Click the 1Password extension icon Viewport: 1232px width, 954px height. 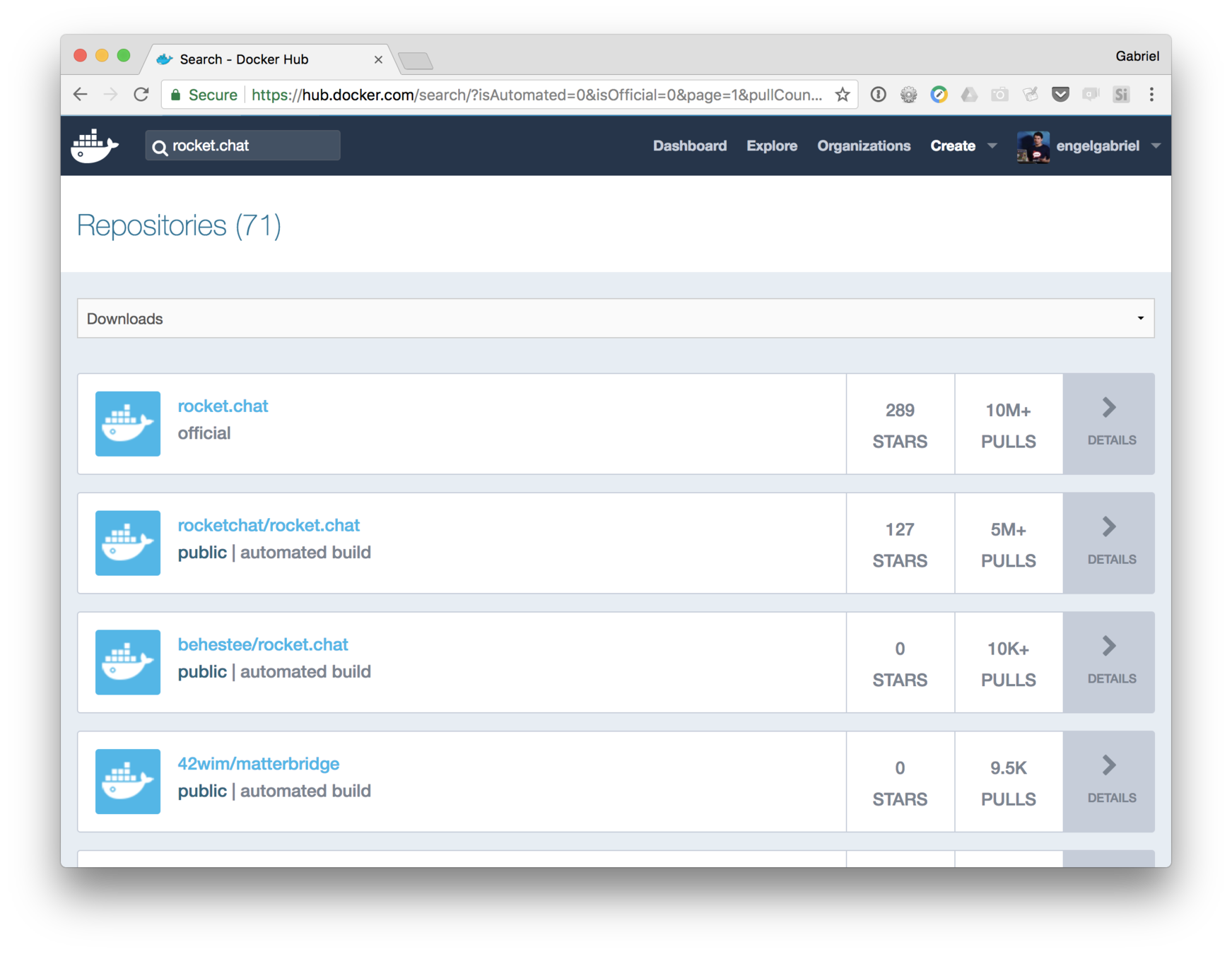point(878,95)
